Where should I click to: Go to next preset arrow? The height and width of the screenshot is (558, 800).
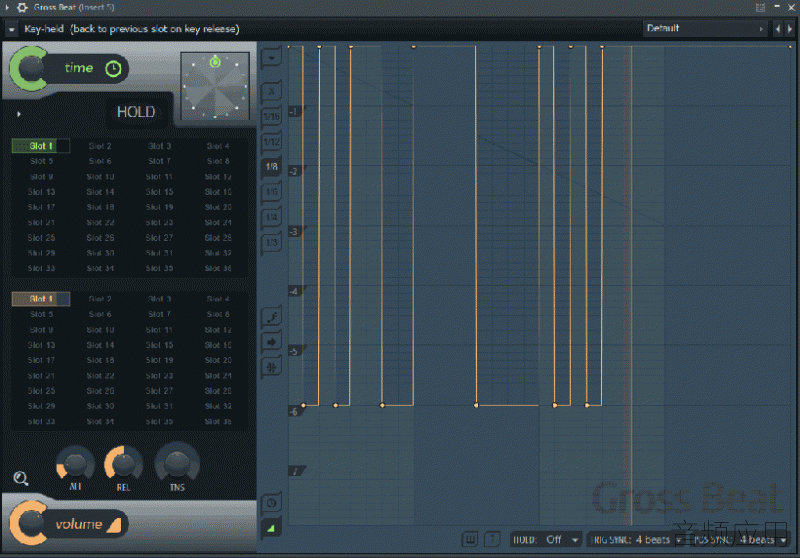pyautogui.click(x=789, y=29)
